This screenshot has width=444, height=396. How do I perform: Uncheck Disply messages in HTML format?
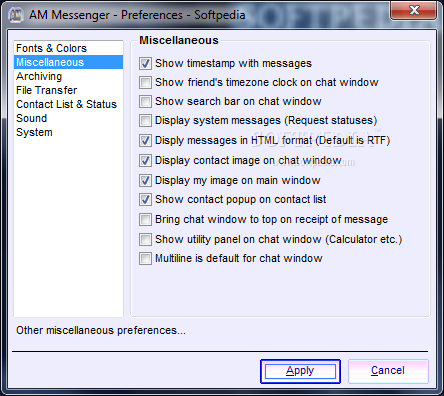tap(145, 140)
